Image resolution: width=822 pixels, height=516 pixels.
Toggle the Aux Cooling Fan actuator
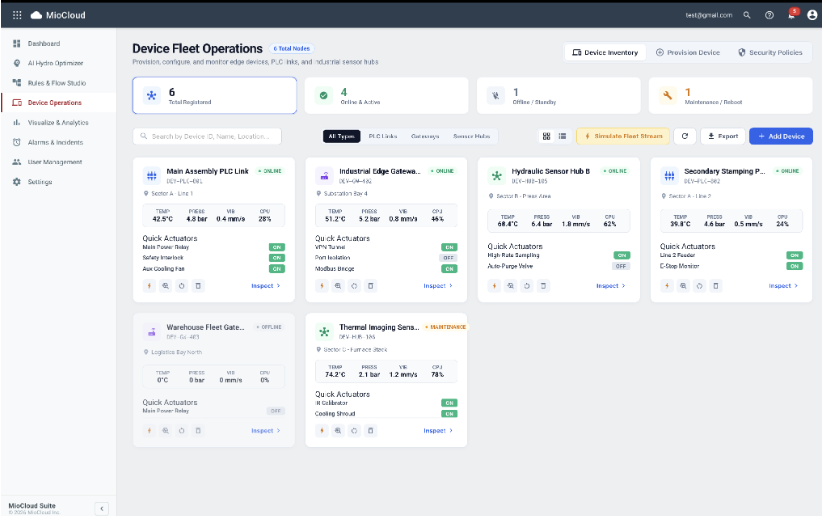[x=277, y=268]
